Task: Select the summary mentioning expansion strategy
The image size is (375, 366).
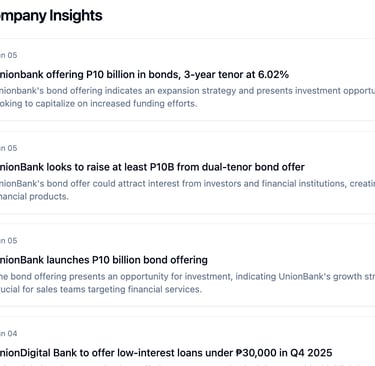Action: coord(187,97)
